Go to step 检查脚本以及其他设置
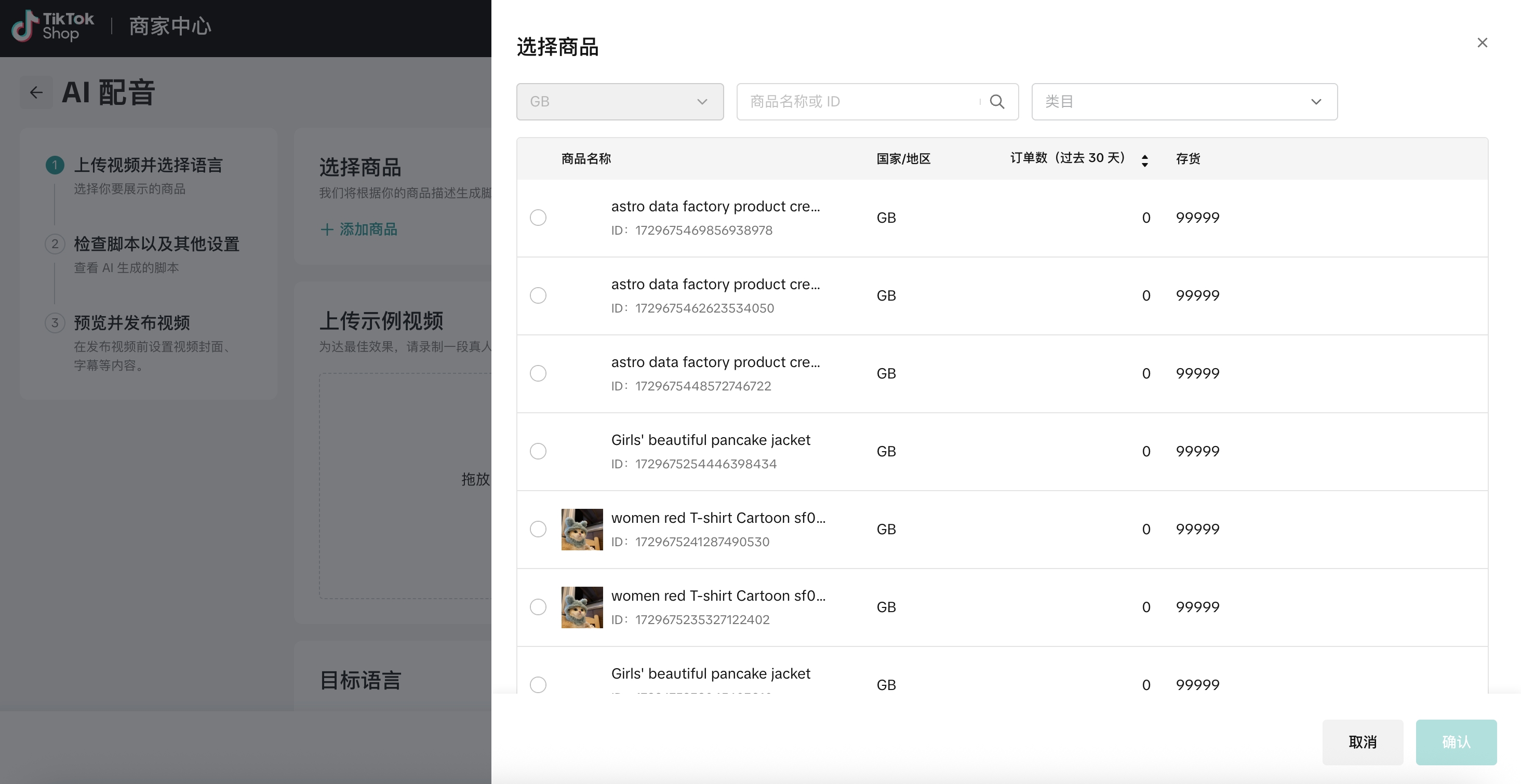The image size is (1521, 784). pos(156,244)
